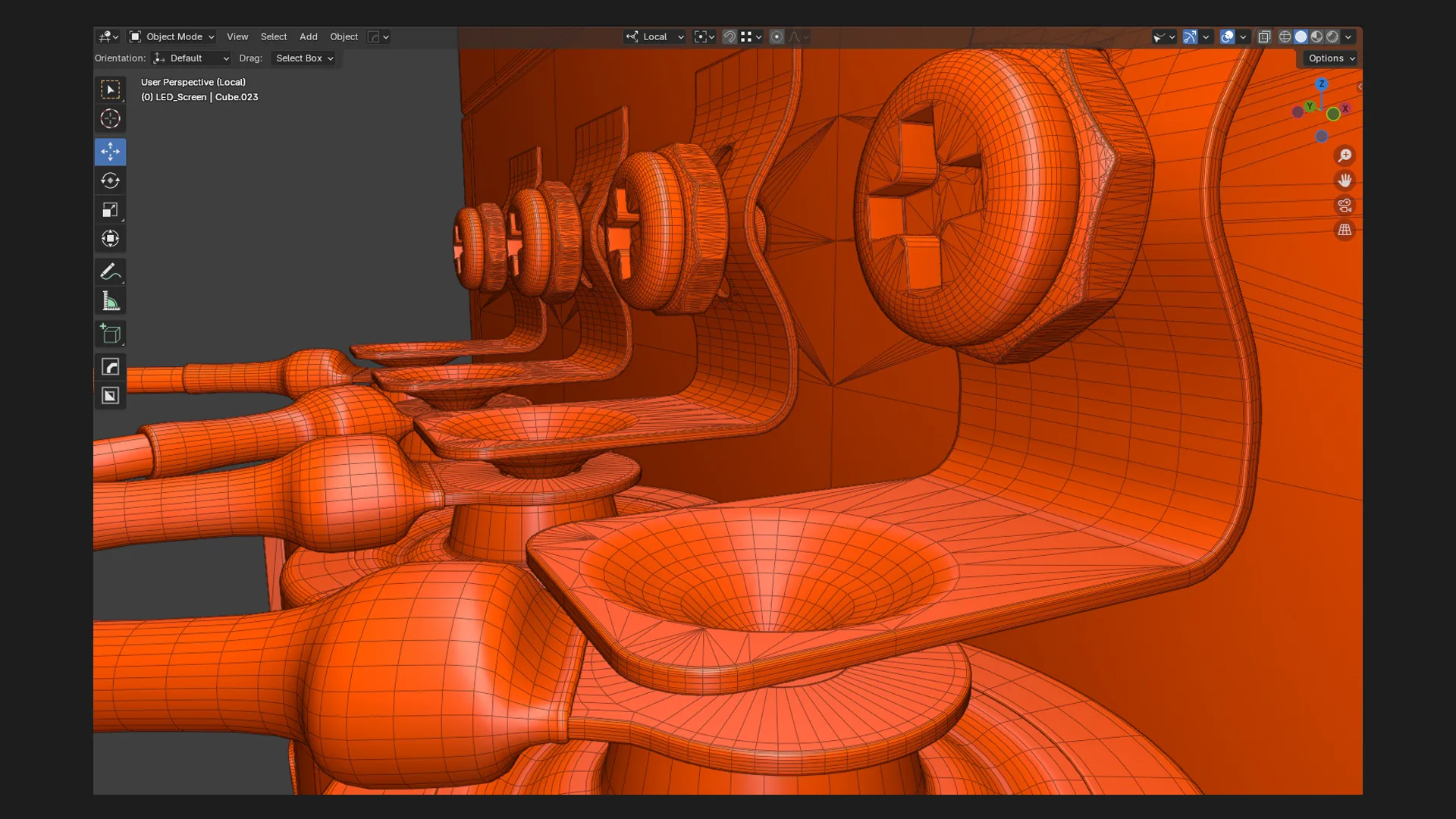The image size is (1456, 819).
Task: Open the Orientation Default dropdown
Action: tap(191, 58)
